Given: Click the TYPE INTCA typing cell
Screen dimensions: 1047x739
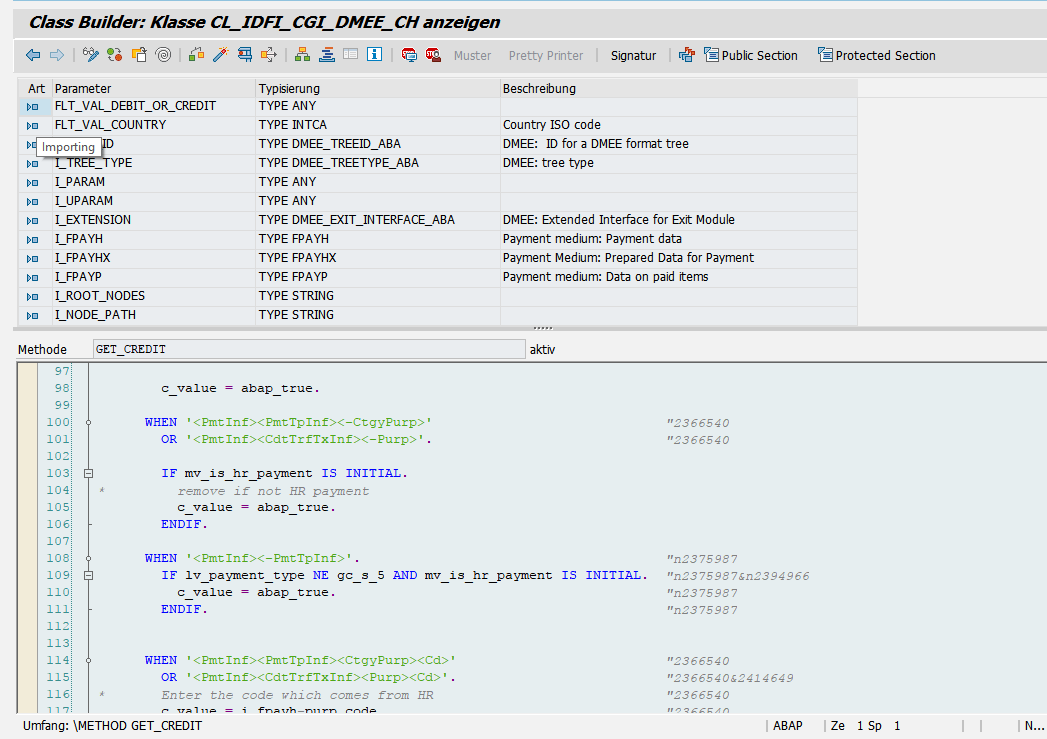Looking at the screenshot, I should point(378,125).
